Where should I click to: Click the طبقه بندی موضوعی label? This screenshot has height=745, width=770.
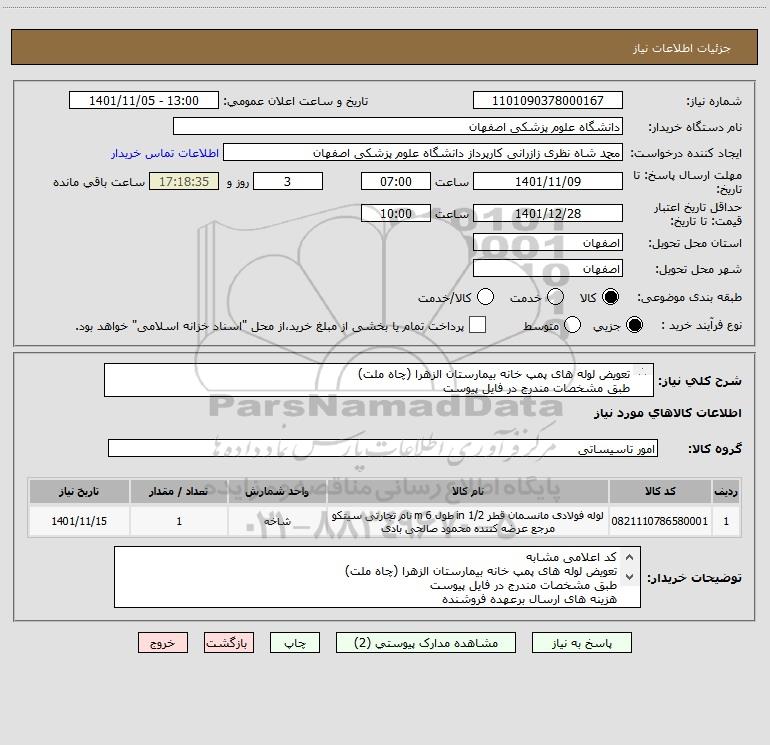(689, 297)
